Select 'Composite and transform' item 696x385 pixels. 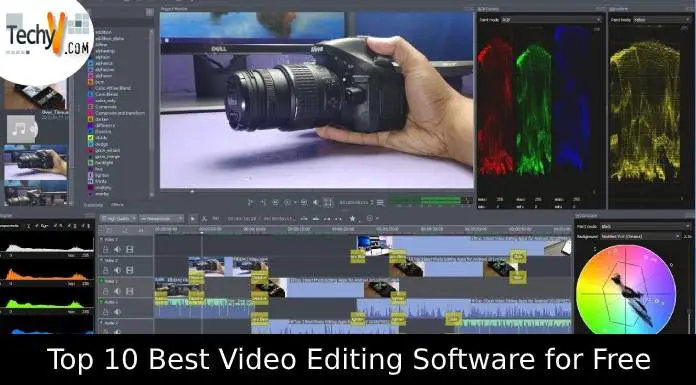pyautogui.click(x=120, y=113)
